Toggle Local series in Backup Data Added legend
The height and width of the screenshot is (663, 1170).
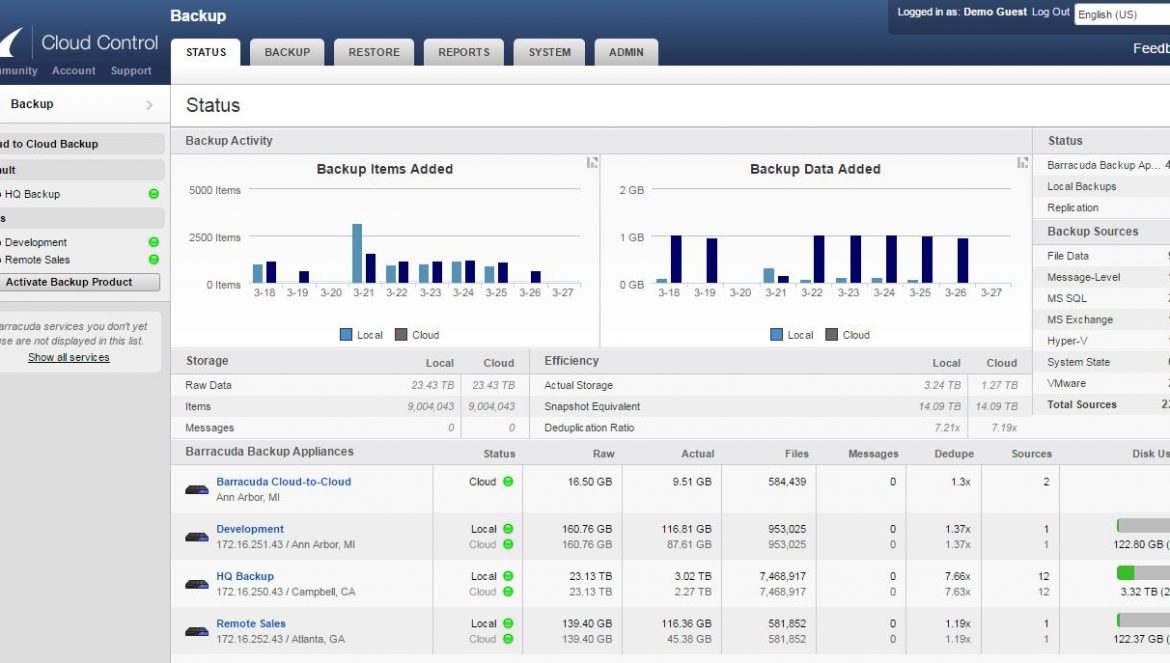coord(792,335)
